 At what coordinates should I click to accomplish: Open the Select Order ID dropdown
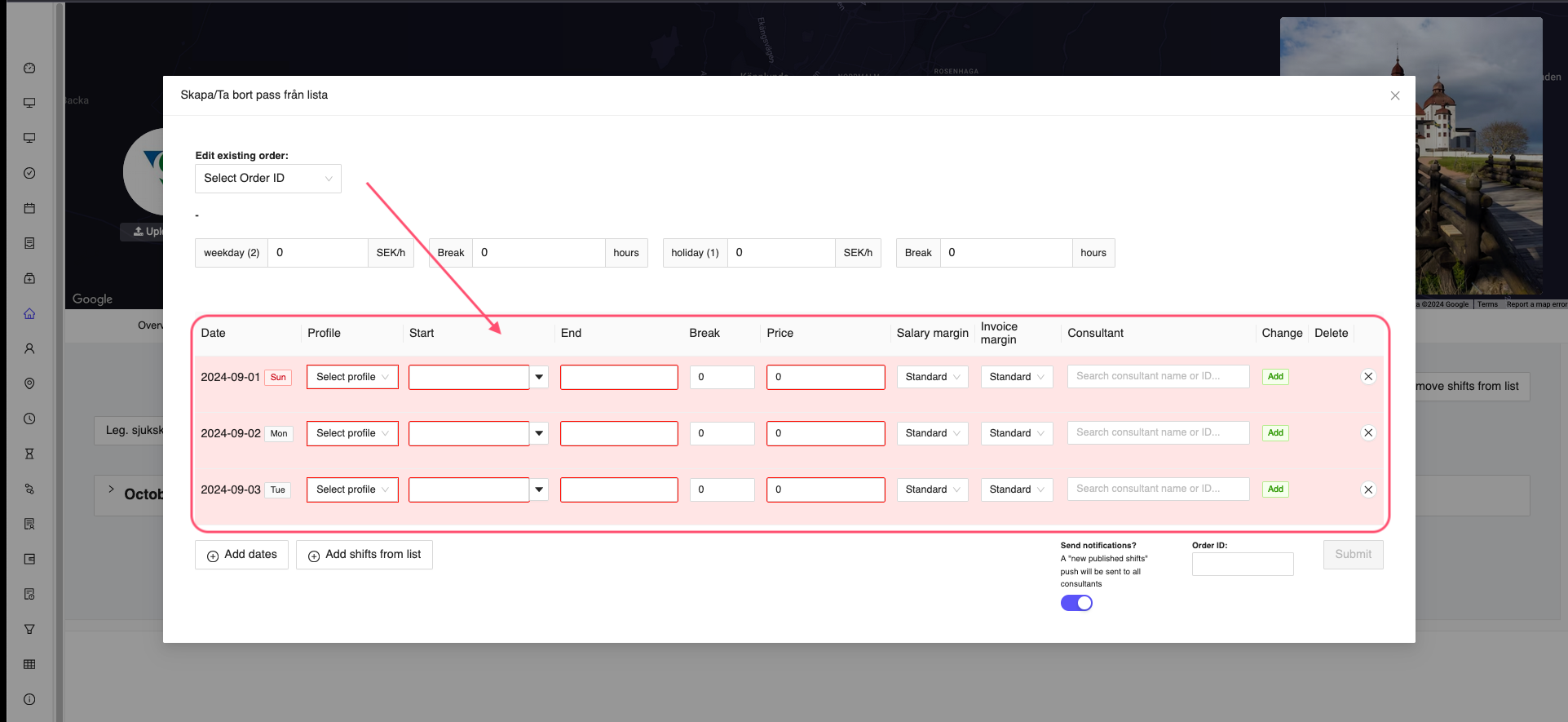pos(267,179)
